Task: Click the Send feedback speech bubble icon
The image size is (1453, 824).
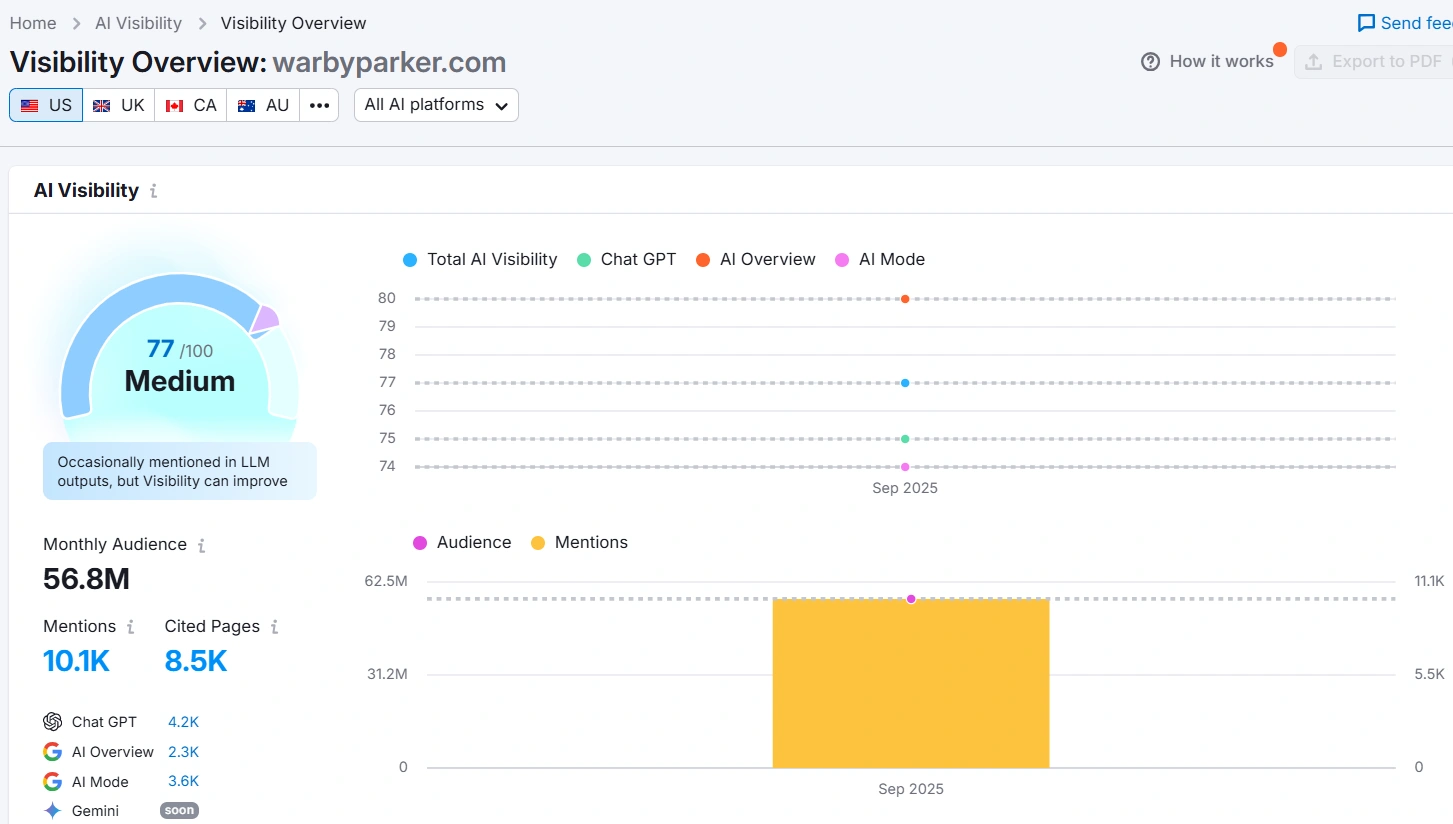Action: click(x=1366, y=23)
